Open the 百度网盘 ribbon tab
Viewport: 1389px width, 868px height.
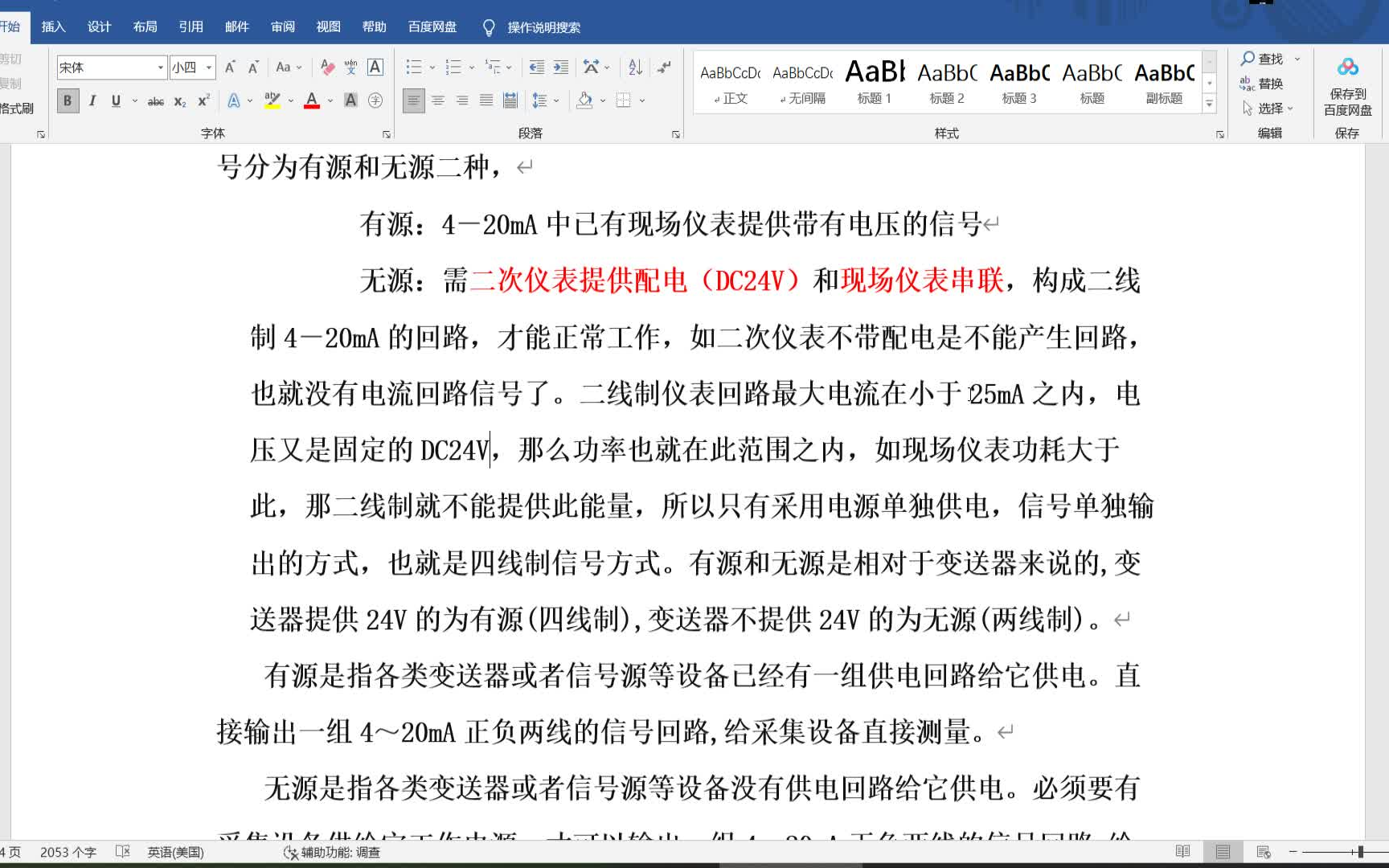(432, 27)
